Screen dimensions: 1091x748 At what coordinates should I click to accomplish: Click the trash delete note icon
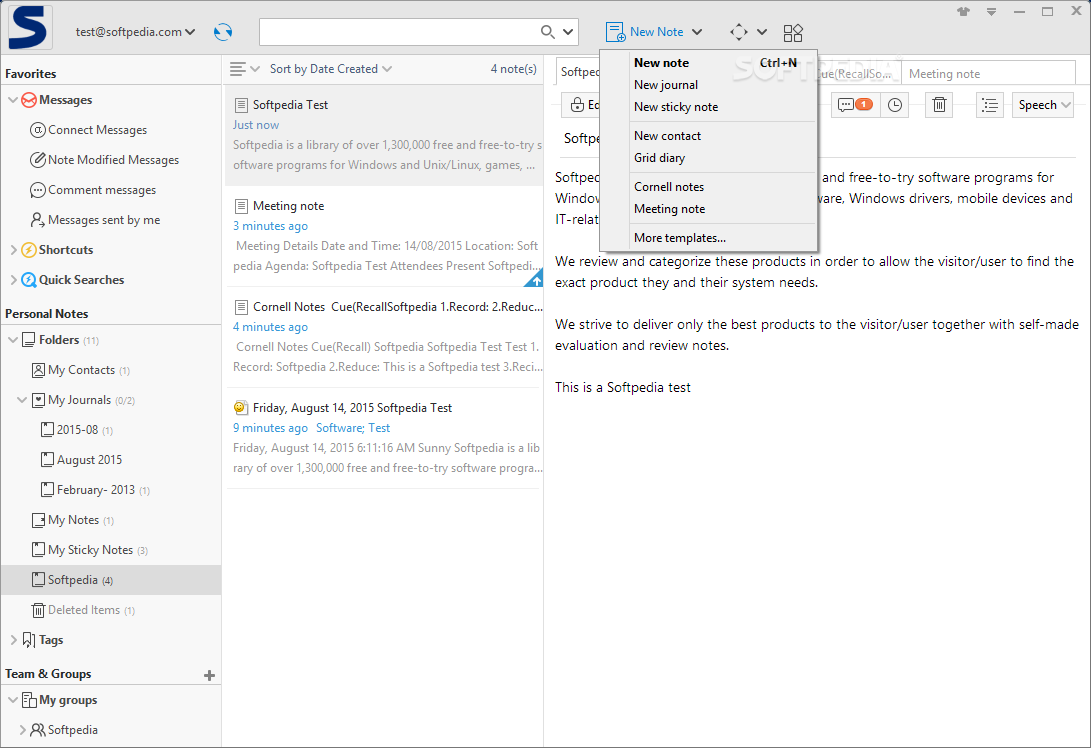[939, 105]
